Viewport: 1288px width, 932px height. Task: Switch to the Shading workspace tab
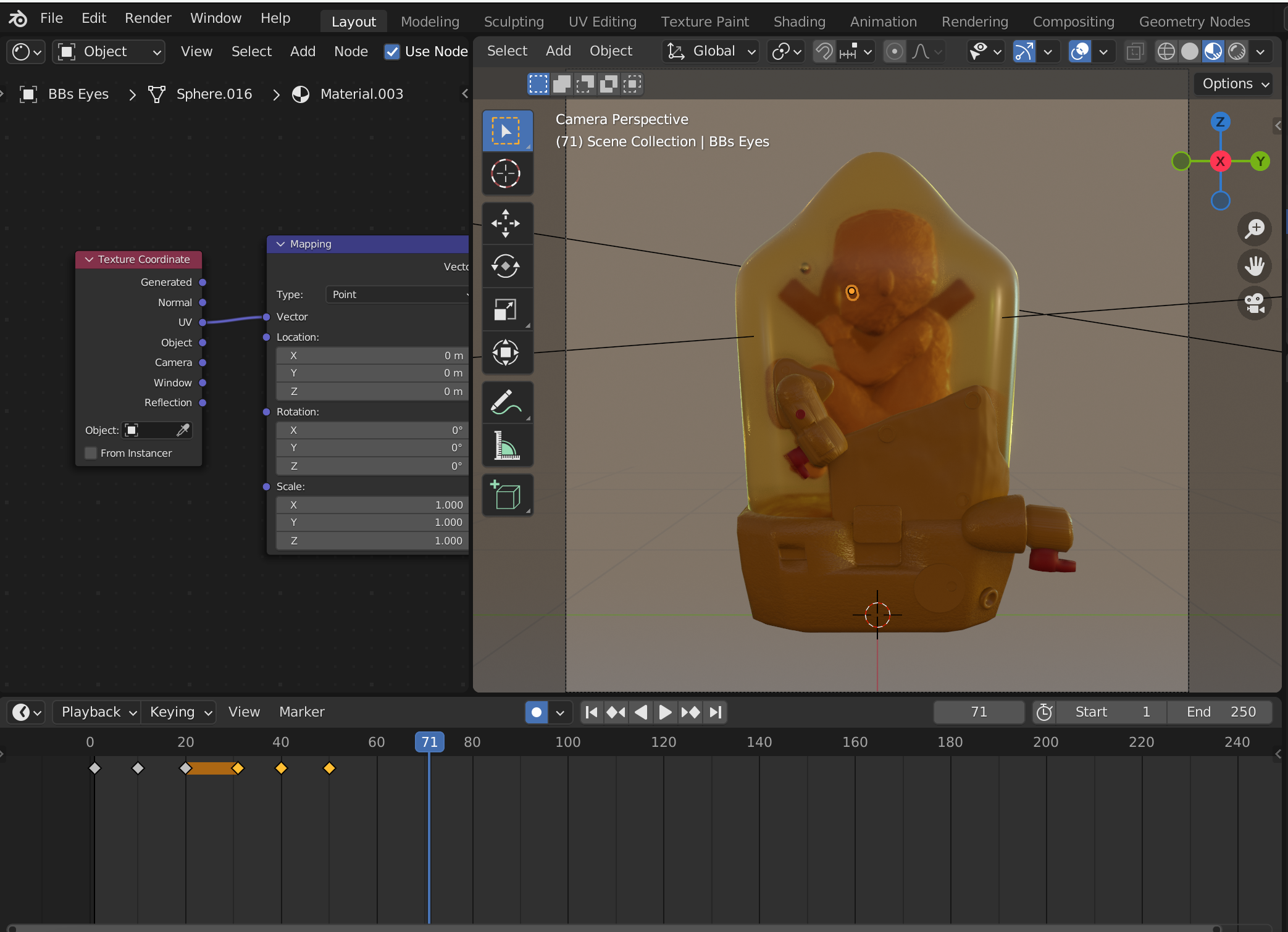click(x=799, y=22)
